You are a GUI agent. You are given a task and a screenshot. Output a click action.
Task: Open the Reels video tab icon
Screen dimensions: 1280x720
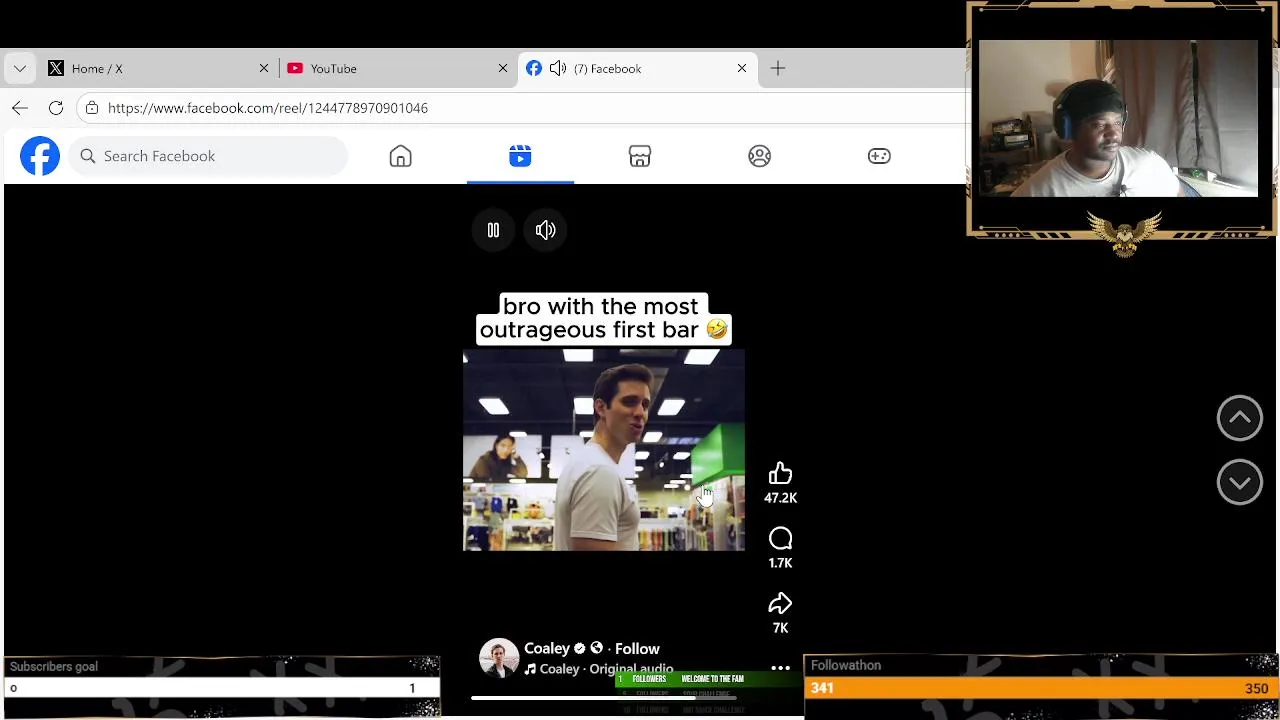pyautogui.click(x=520, y=156)
